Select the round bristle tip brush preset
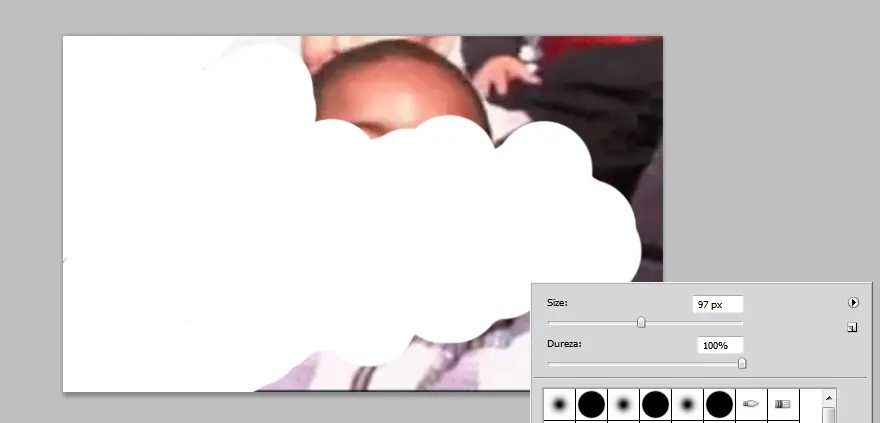Screen dimensions: 880x423 [x=751, y=404]
